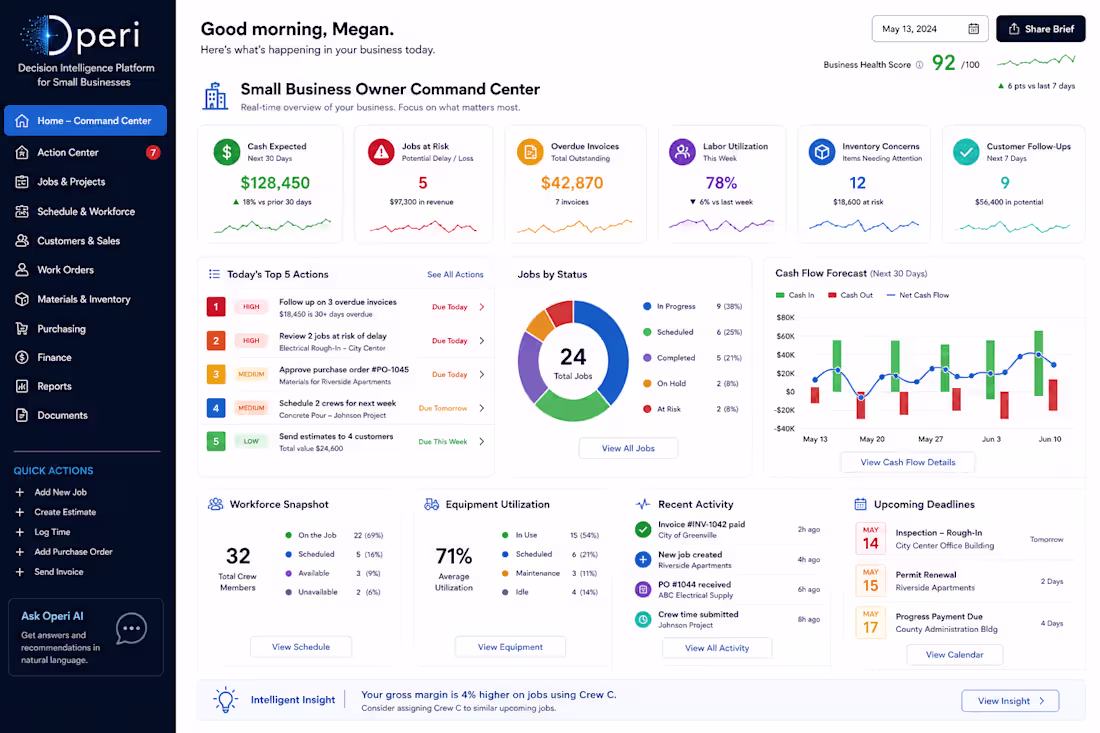Viewport: 1100px width, 733px height.
Task: Click plus icon beside Add Purchase Order
Action: pyautogui.click(x=20, y=552)
